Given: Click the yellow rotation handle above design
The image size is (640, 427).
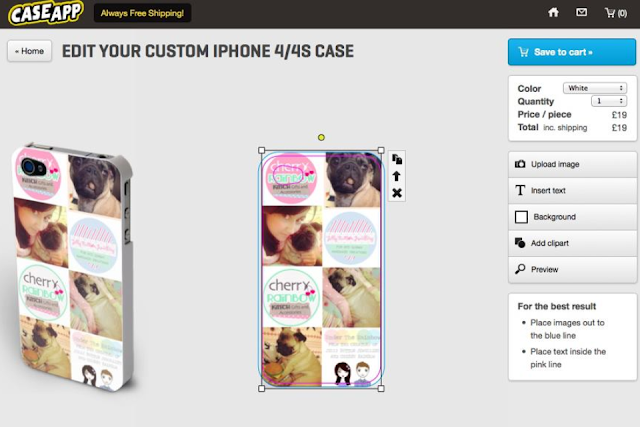Looking at the screenshot, I should [321, 138].
